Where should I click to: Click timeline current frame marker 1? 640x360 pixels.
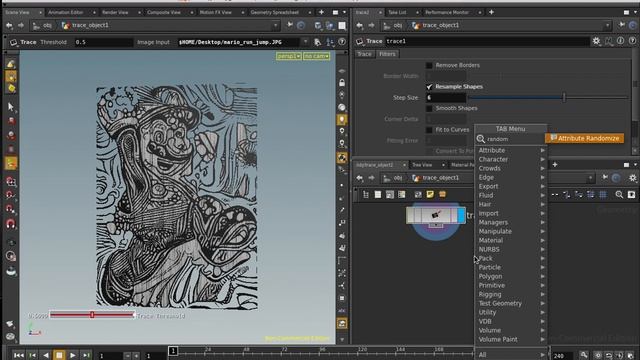point(173,351)
